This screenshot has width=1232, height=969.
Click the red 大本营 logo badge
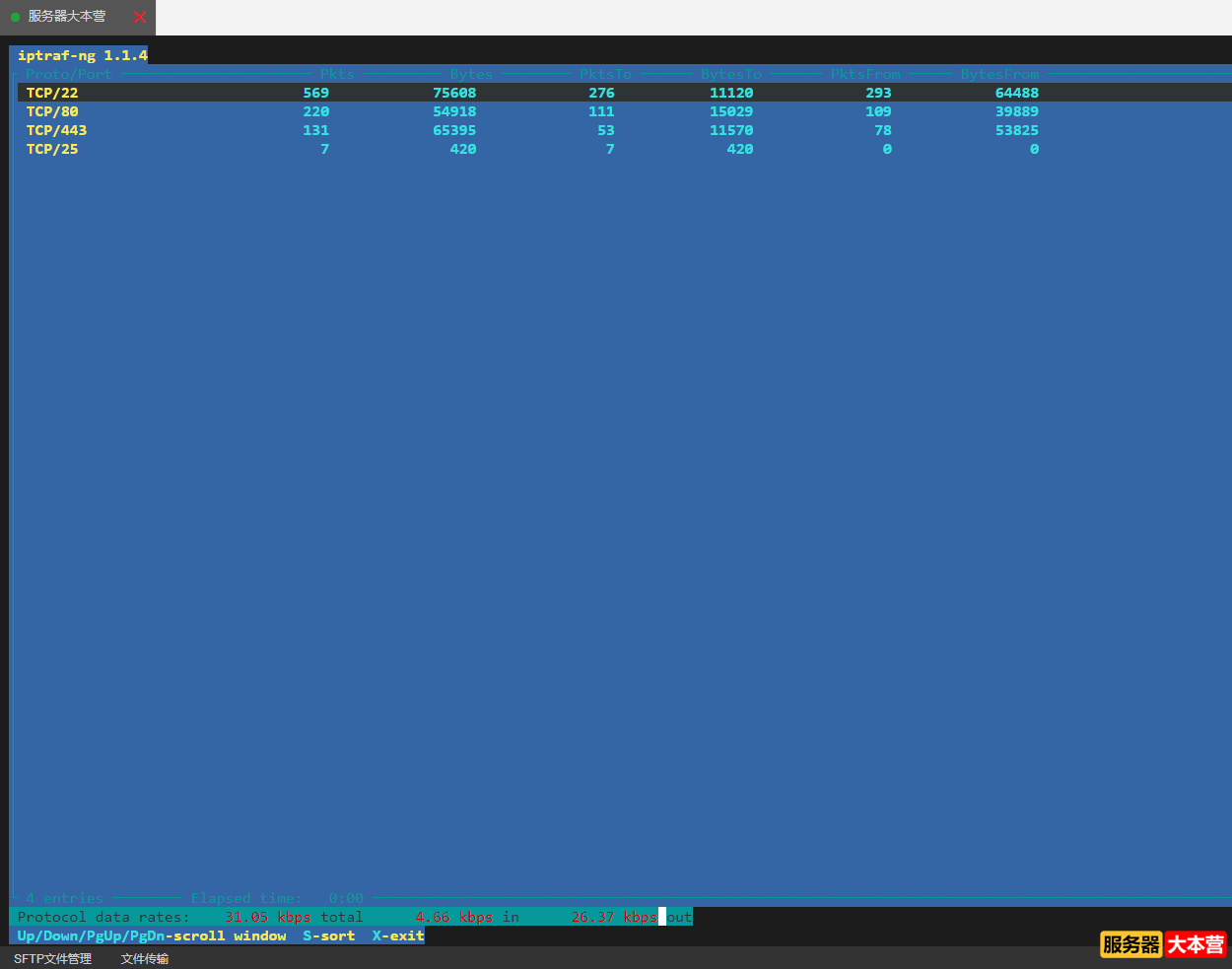(1196, 944)
